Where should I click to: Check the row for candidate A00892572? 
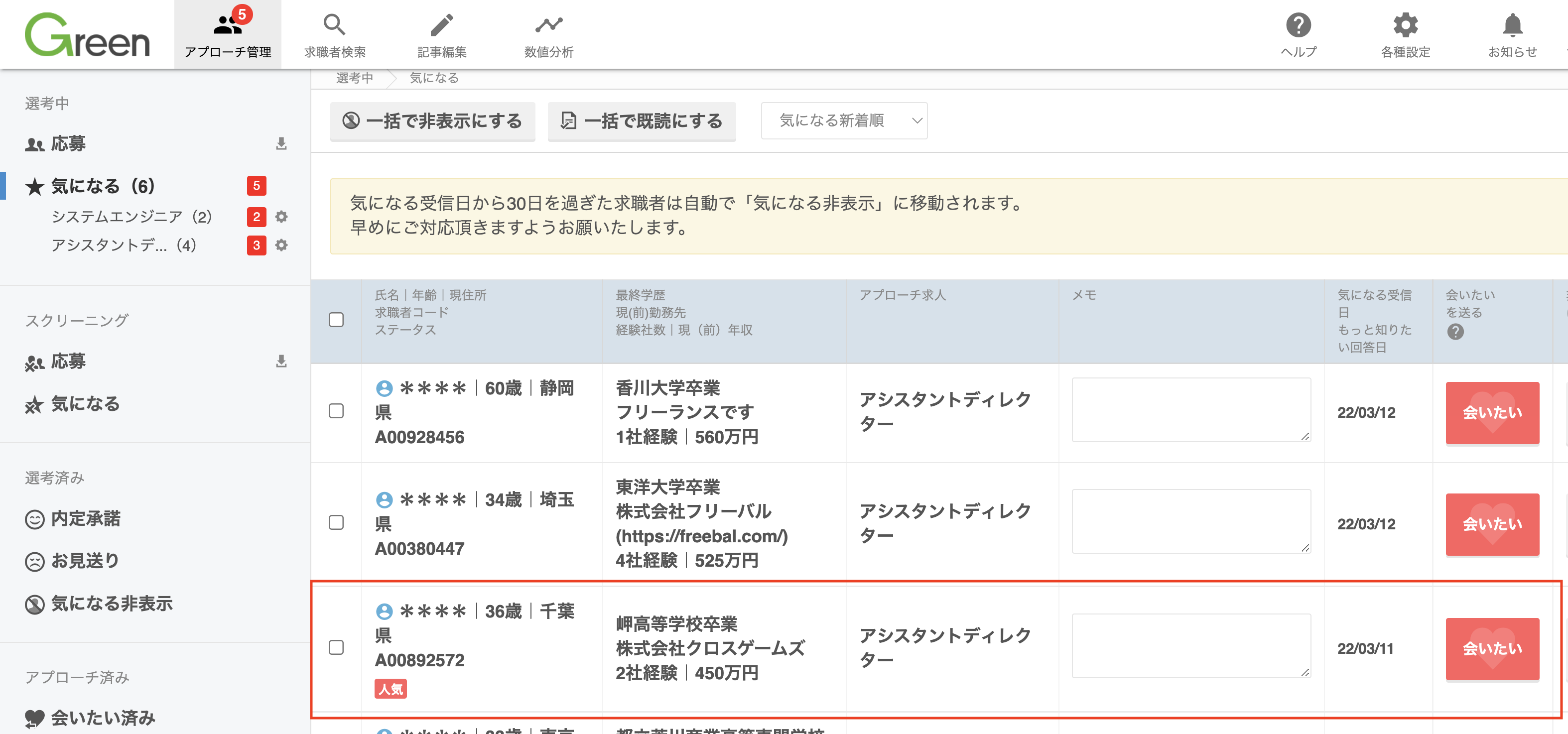tap(336, 647)
